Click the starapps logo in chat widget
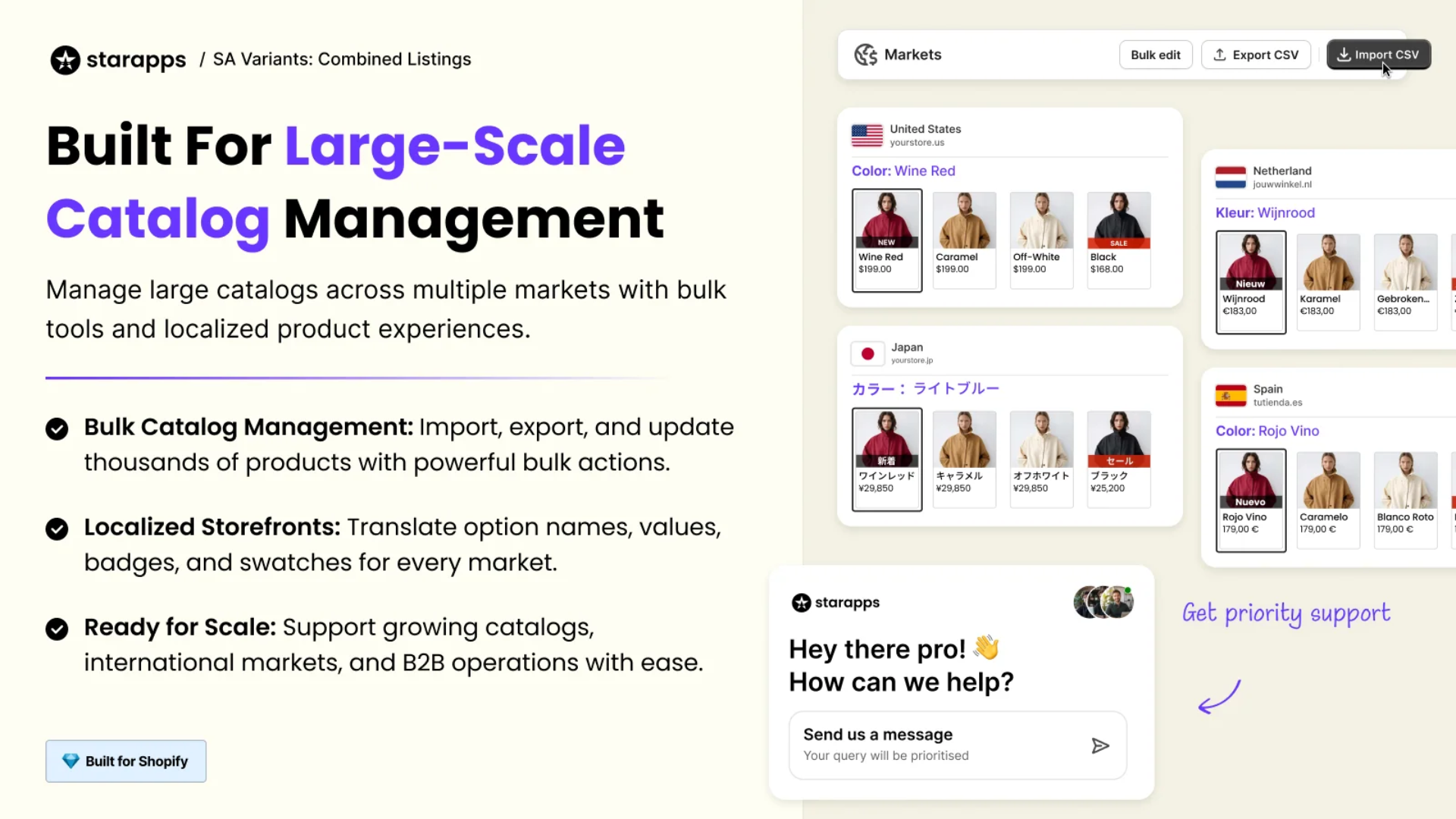This screenshot has height=819, width=1456. click(x=835, y=602)
